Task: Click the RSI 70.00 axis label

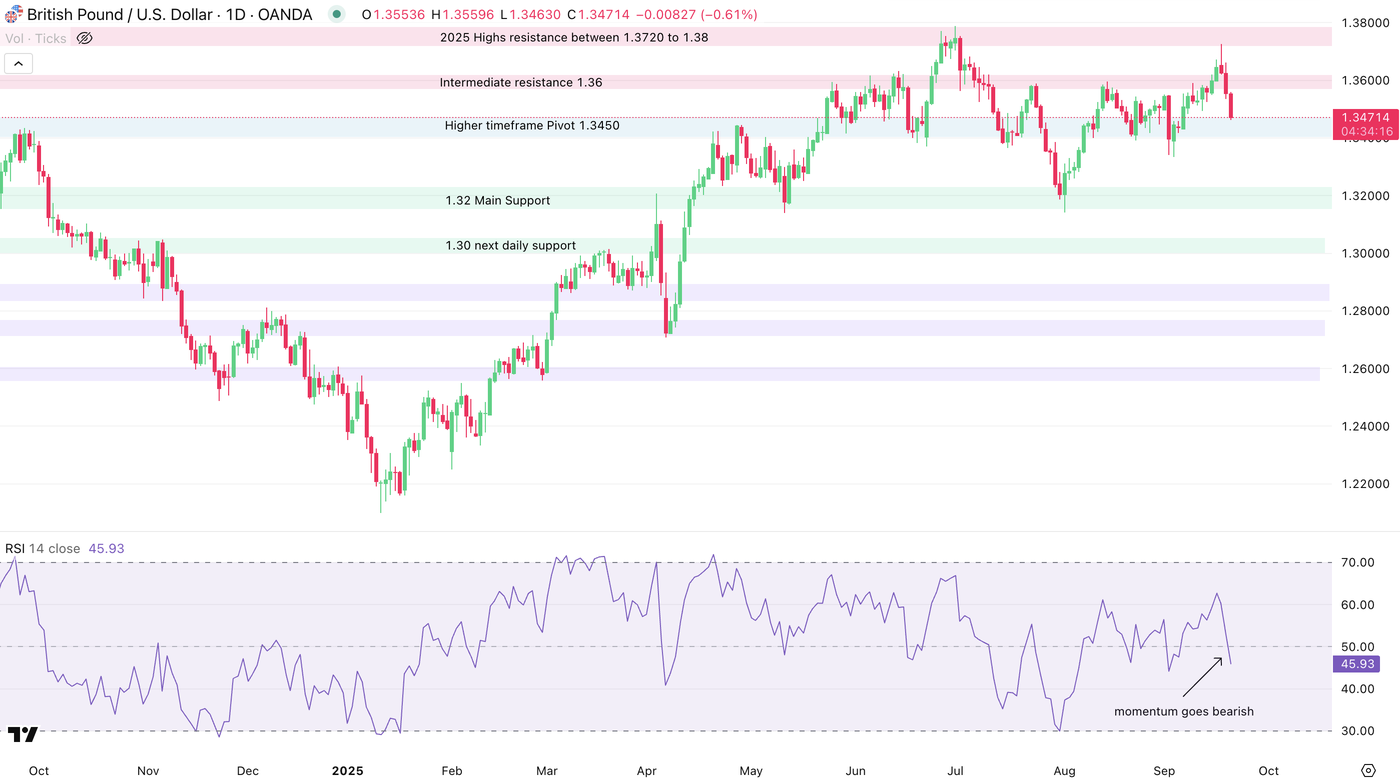Action: 1356,563
